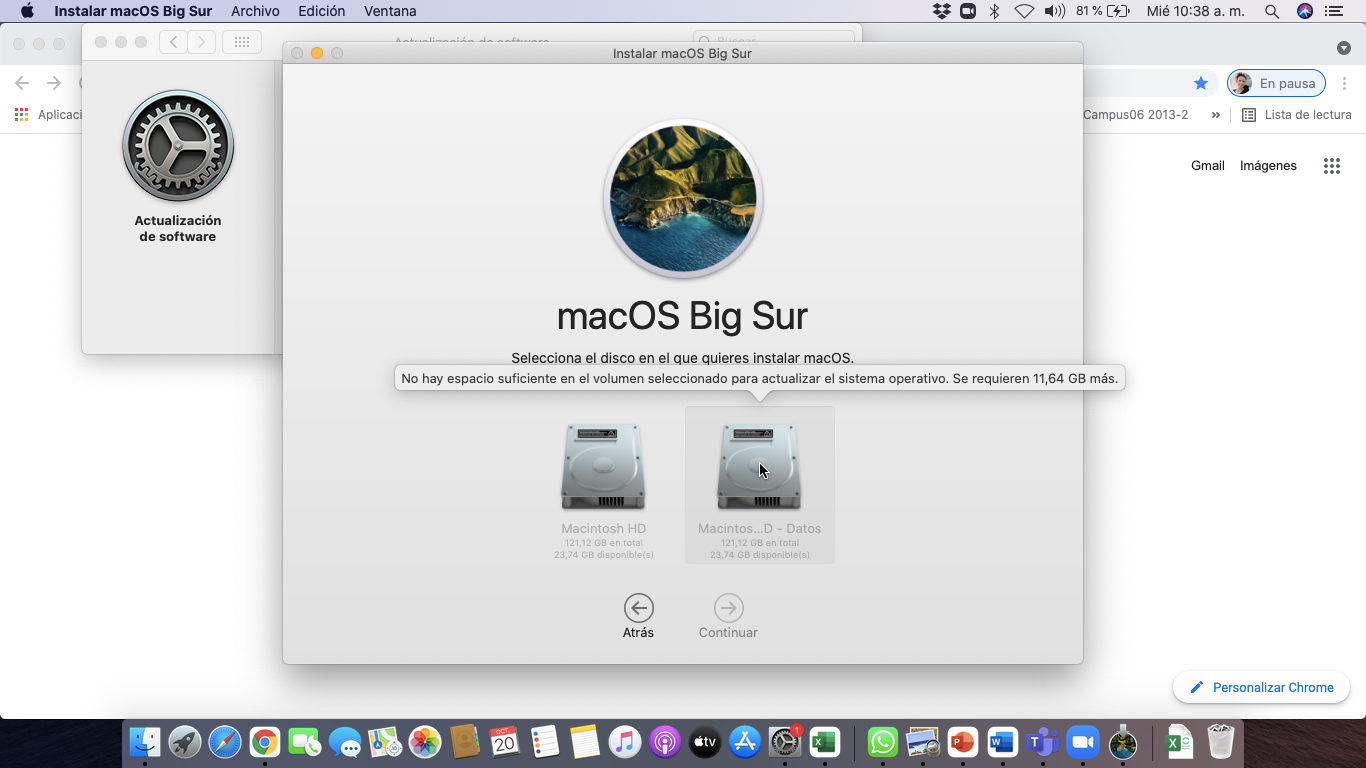This screenshot has height=768, width=1366.
Task: Open Safari from the Dock
Action: [225, 742]
